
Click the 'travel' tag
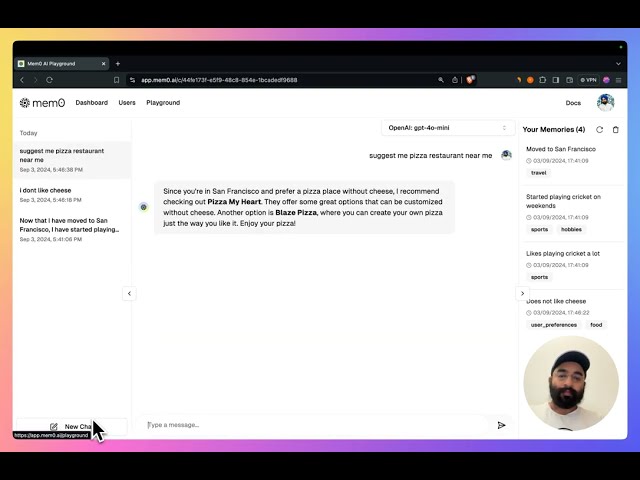pos(538,173)
